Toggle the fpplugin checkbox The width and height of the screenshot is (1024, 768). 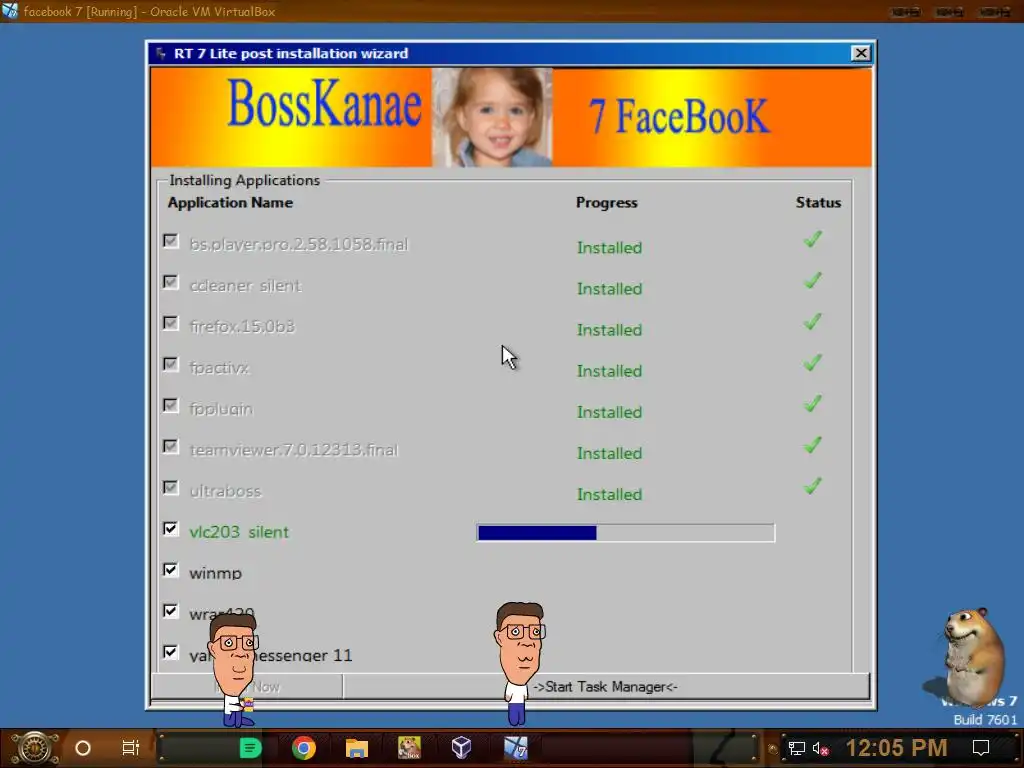[x=170, y=406]
